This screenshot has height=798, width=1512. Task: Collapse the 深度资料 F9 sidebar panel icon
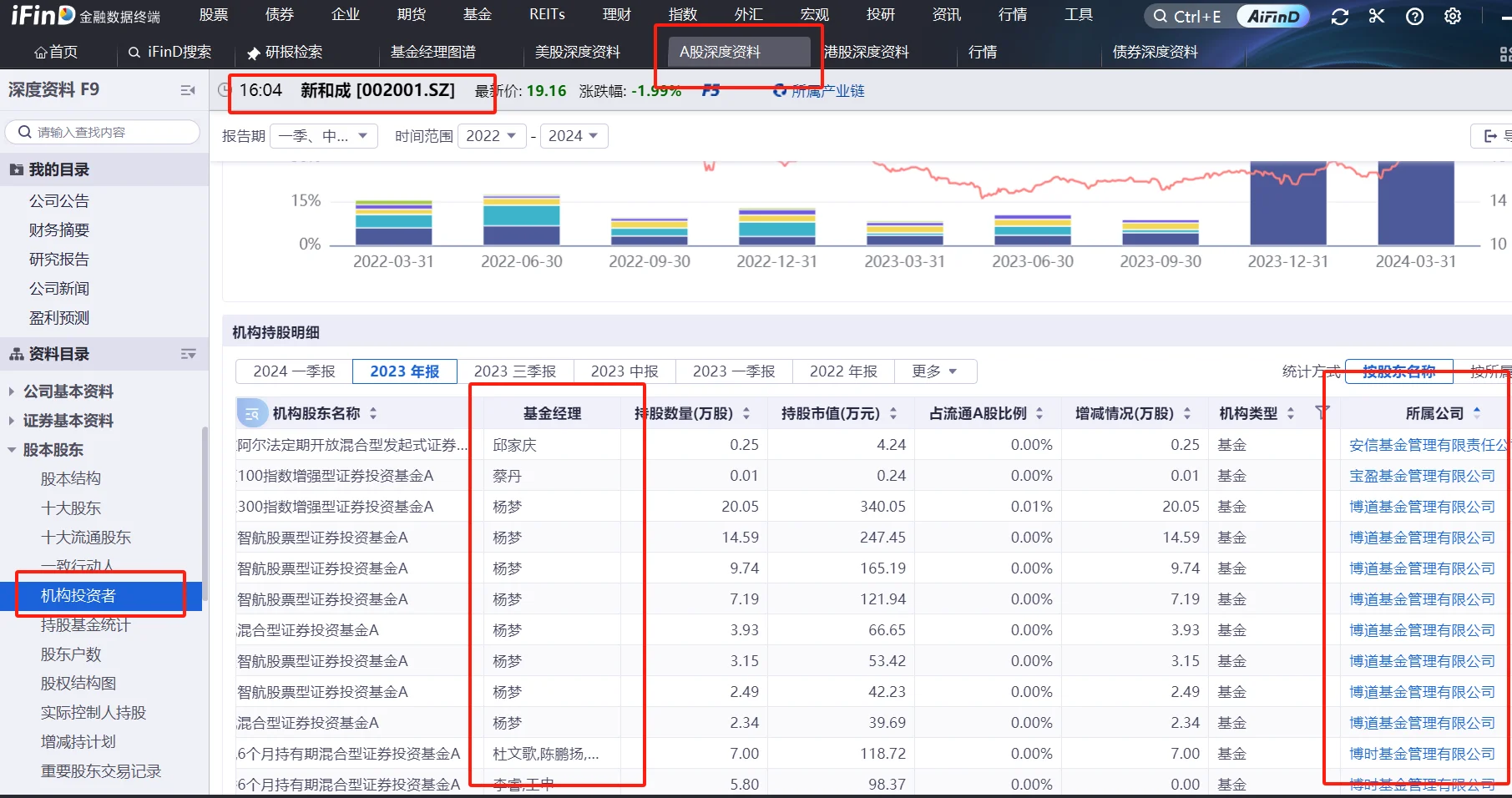[x=187, y=89]
